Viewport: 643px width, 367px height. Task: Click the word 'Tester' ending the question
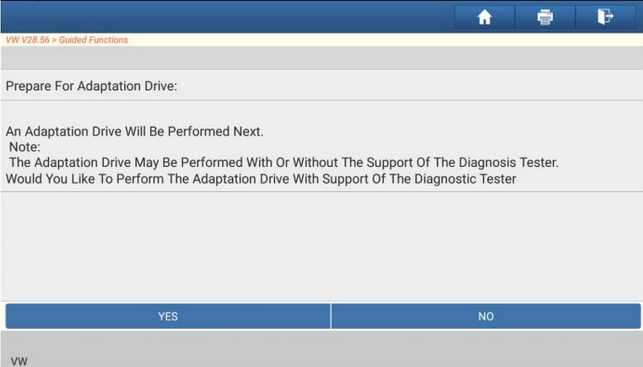pos(497,179)
